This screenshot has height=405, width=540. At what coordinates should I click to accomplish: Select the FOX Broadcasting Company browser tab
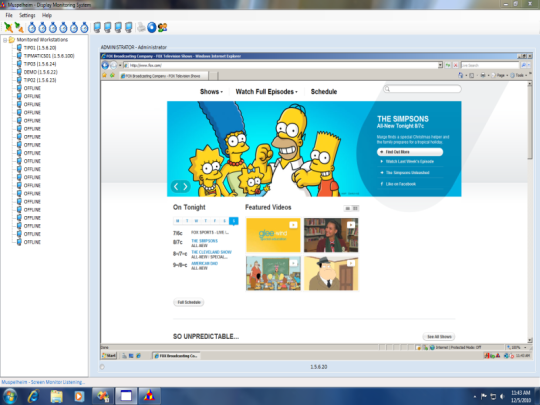point(163,76)
